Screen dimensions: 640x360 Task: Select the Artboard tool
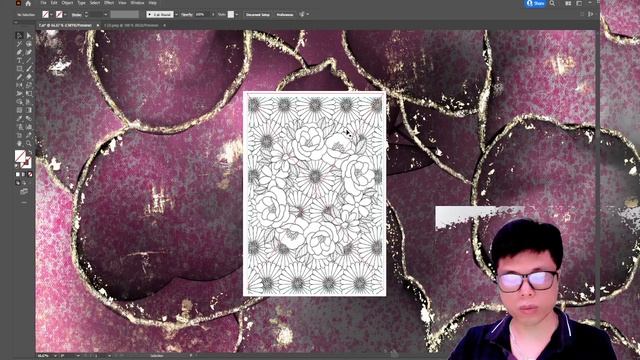point(19,135)
